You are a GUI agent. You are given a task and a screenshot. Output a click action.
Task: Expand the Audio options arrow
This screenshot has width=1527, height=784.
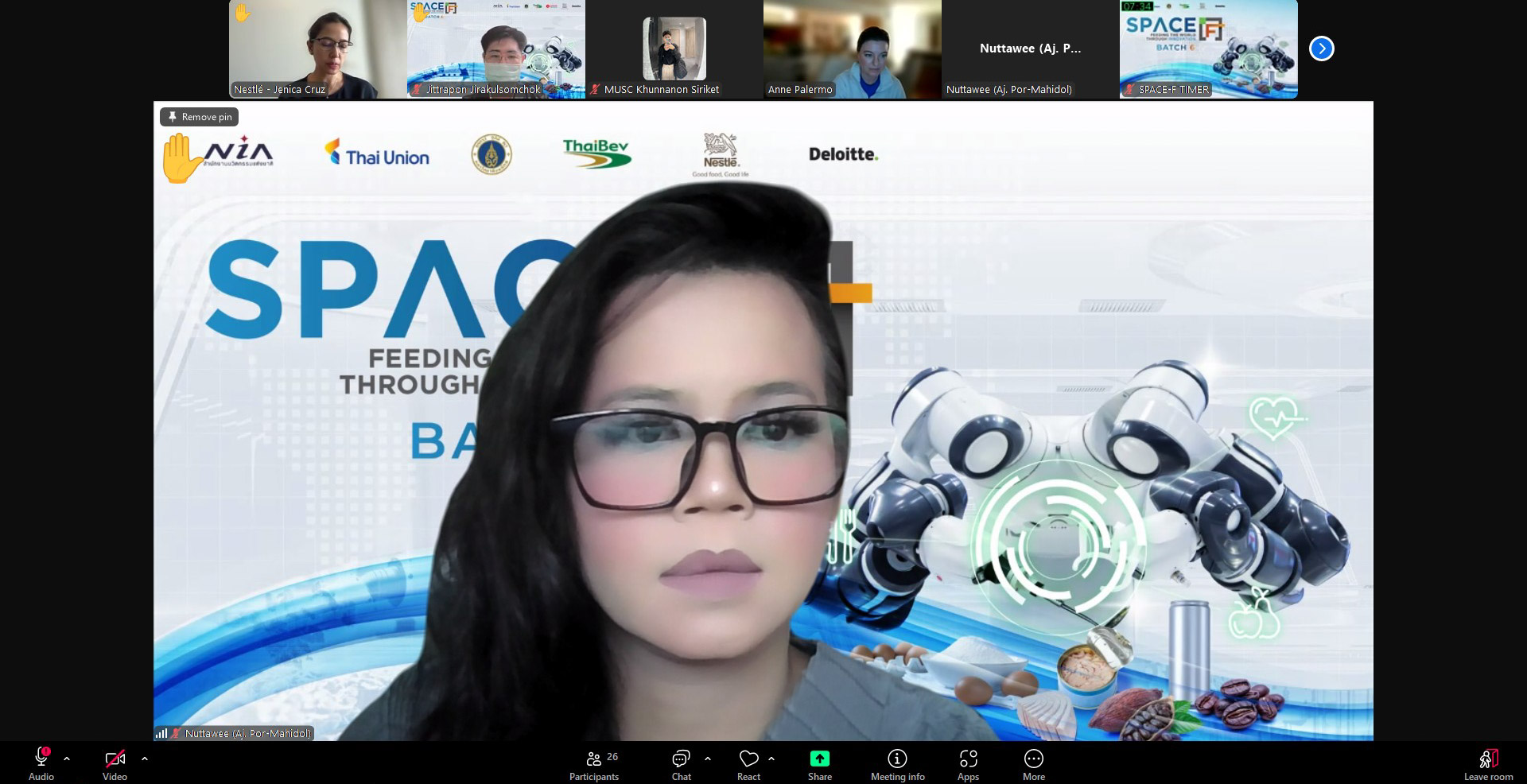pos(67,759)
